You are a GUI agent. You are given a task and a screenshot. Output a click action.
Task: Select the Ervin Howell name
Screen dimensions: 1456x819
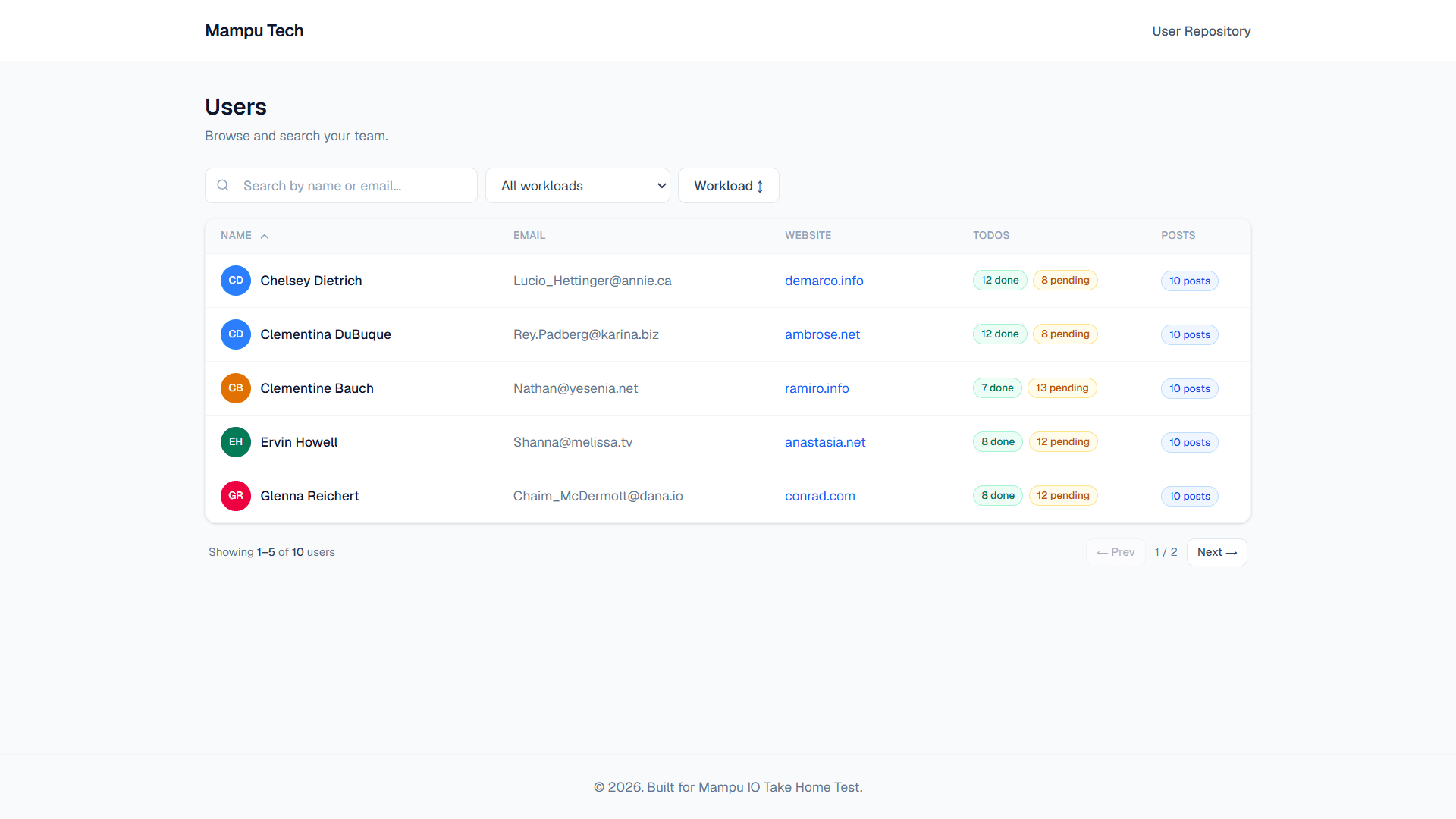(x=299, y=442)
